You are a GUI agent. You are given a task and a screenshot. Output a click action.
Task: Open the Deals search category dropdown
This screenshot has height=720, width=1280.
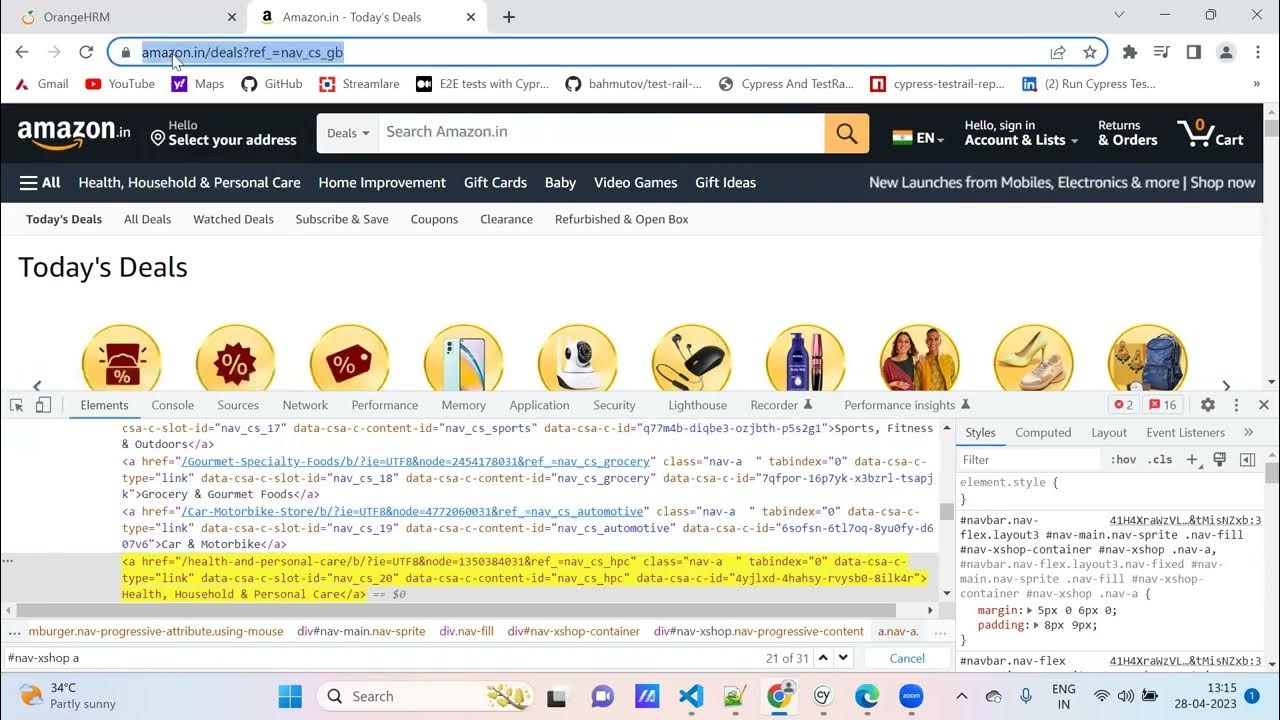point(348,133)
